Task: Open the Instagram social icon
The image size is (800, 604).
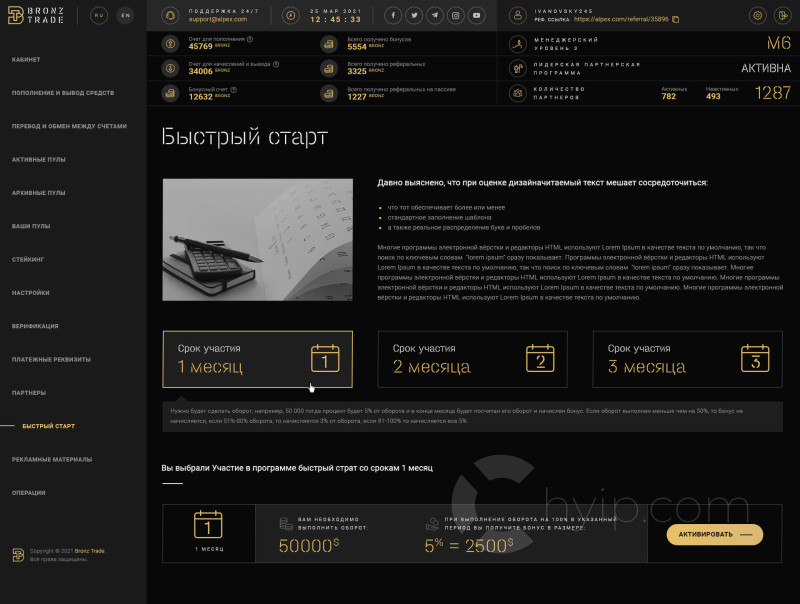Action: point(456,15)
